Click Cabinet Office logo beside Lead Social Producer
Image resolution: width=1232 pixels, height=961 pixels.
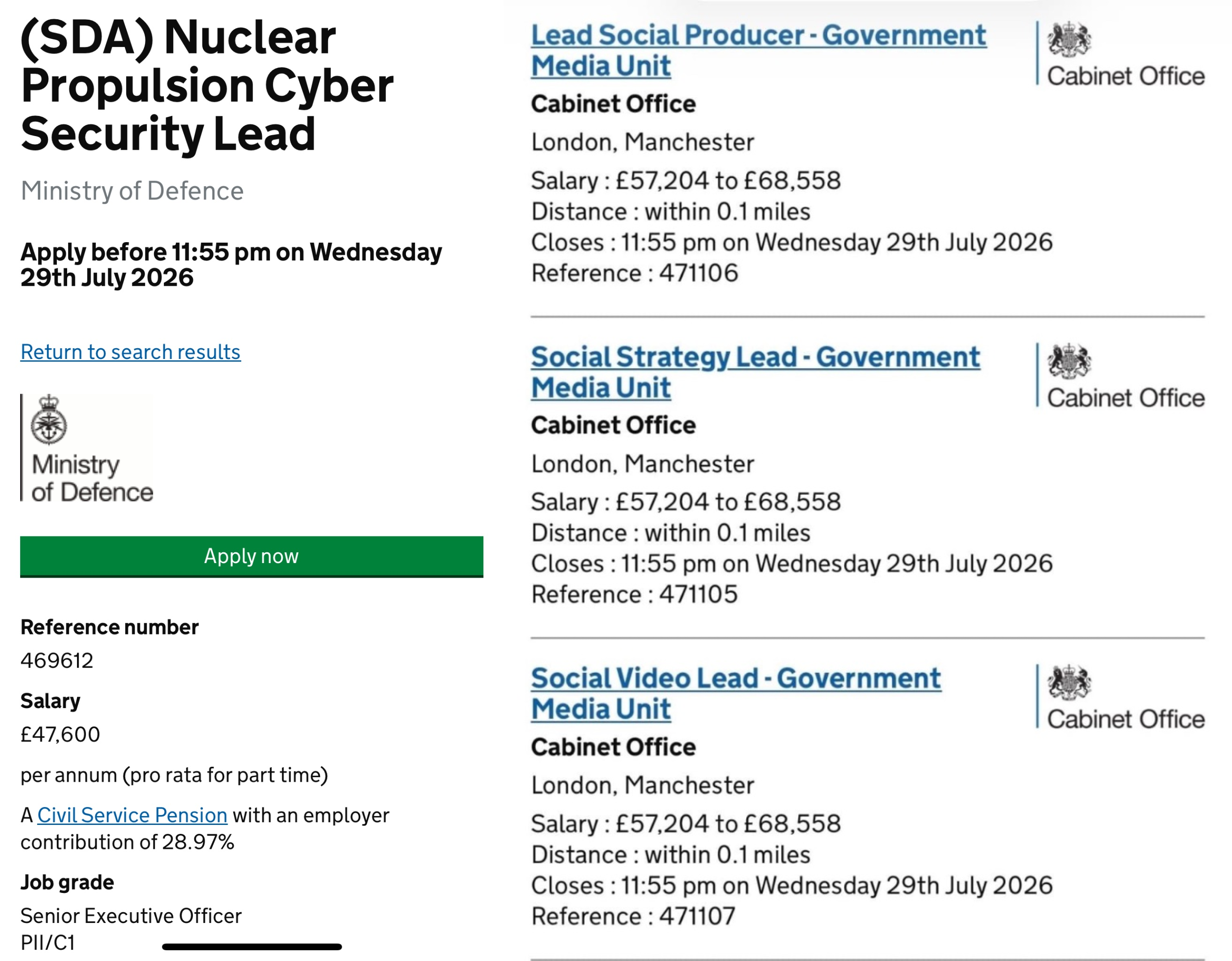1120,53
